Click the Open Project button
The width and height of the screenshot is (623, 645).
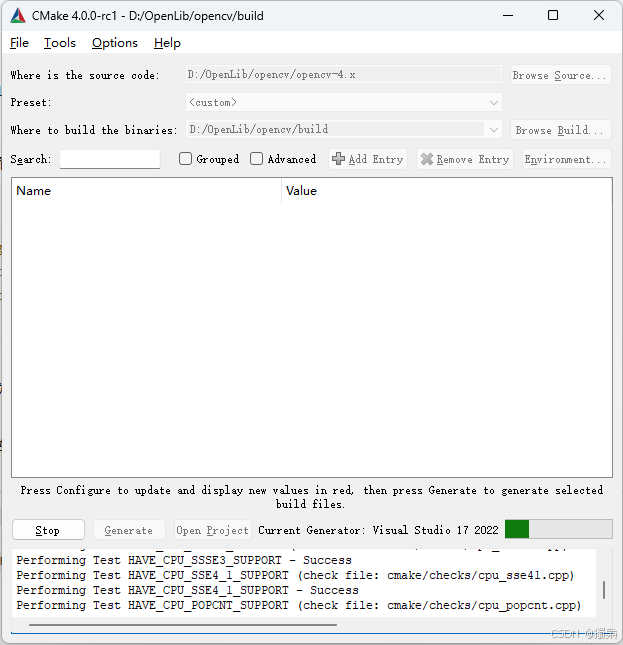[x=212, y=530]
